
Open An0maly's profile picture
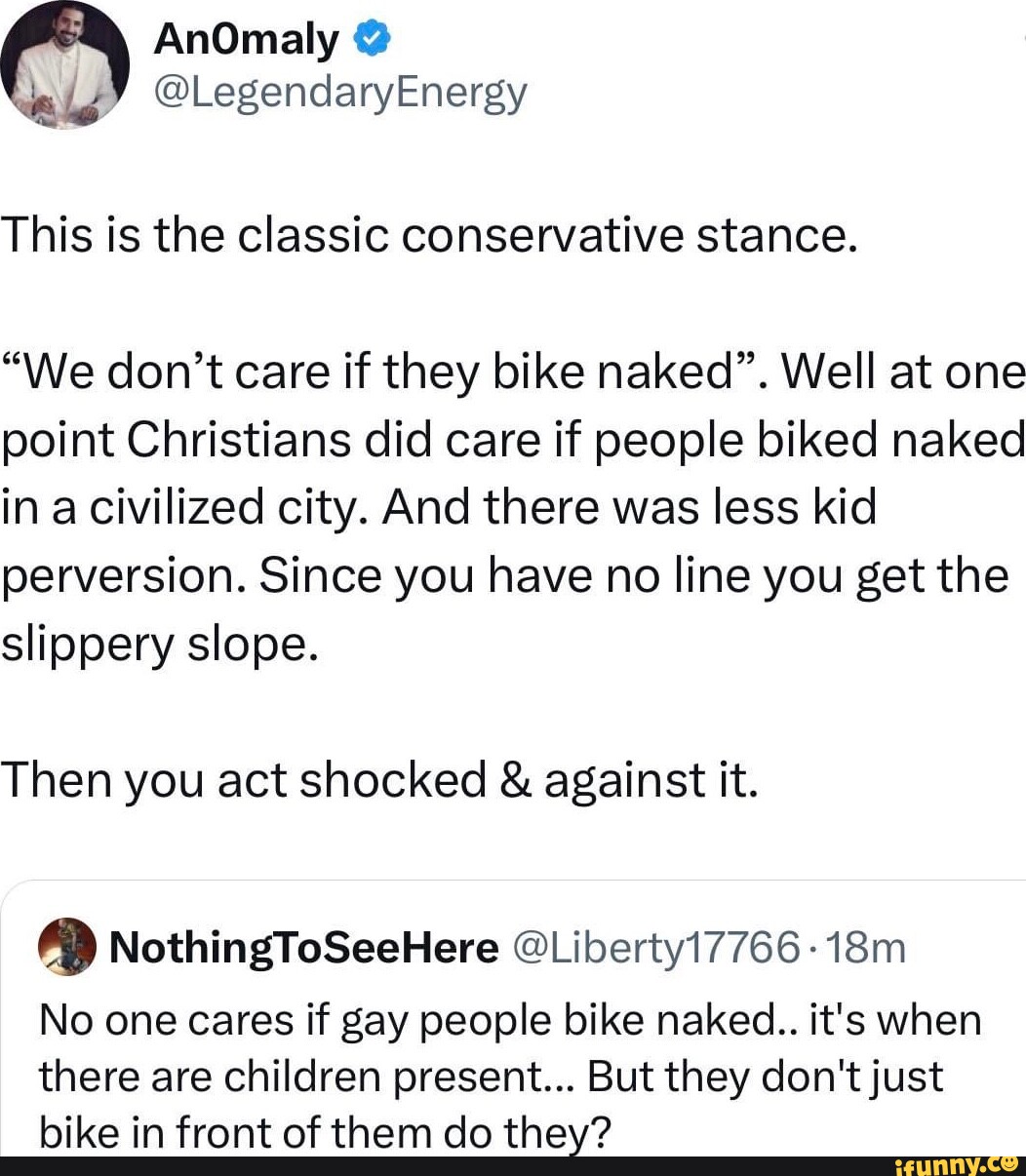point(65,65)
